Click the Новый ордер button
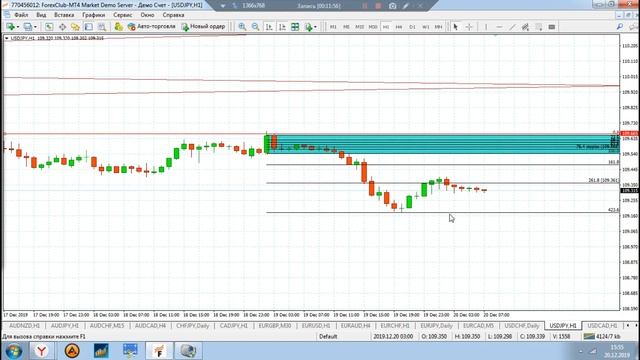This screenshot has height=360, width=640. (203, 27)
